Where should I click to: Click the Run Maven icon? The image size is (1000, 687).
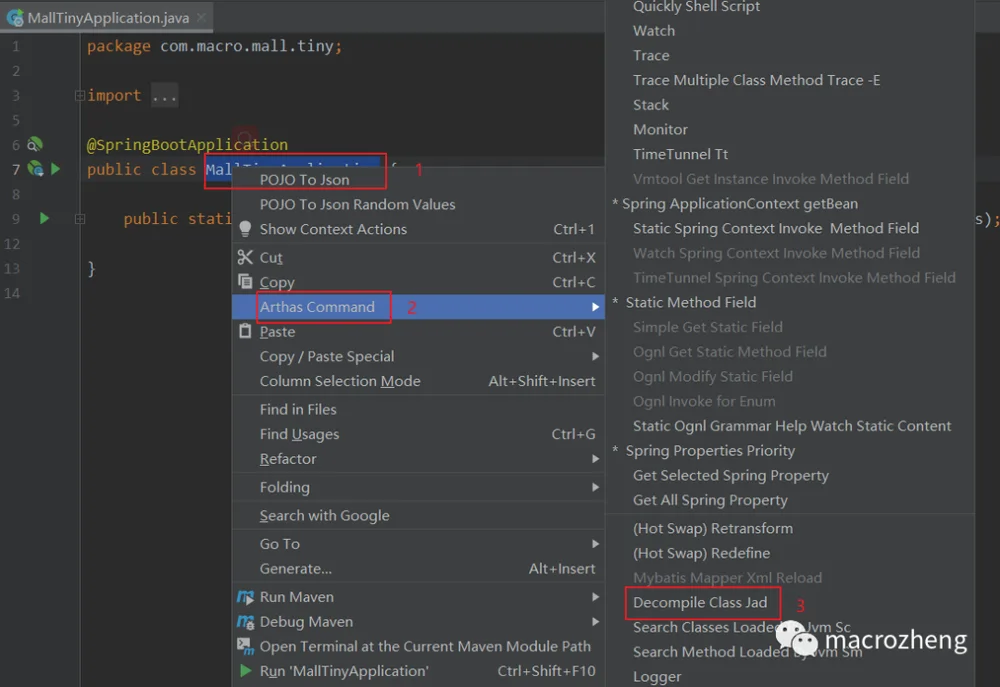pos(246,597)
